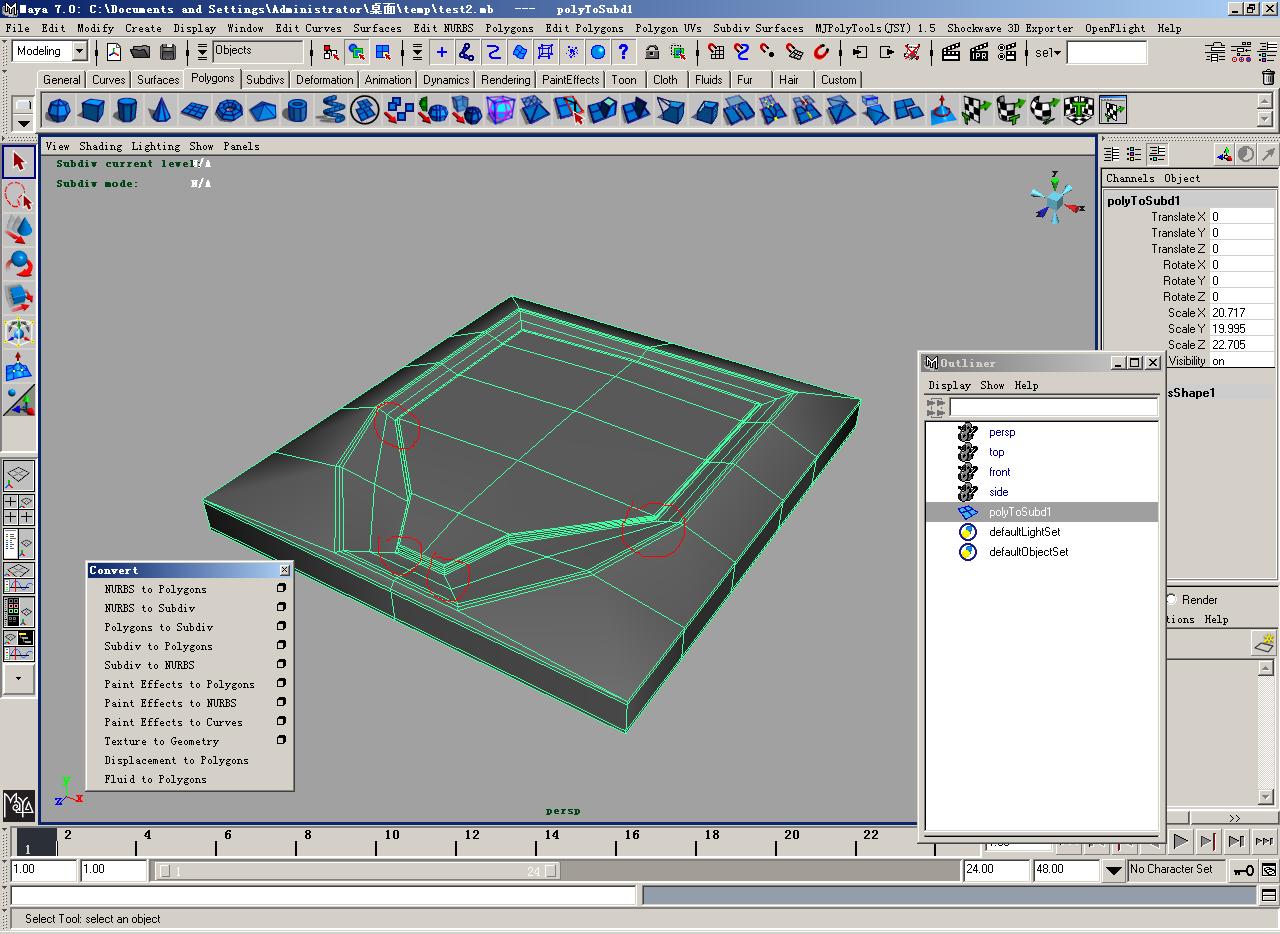Open Subdiv to NURBS option box
Viewport: 1280px width, 934px height.
281,664
